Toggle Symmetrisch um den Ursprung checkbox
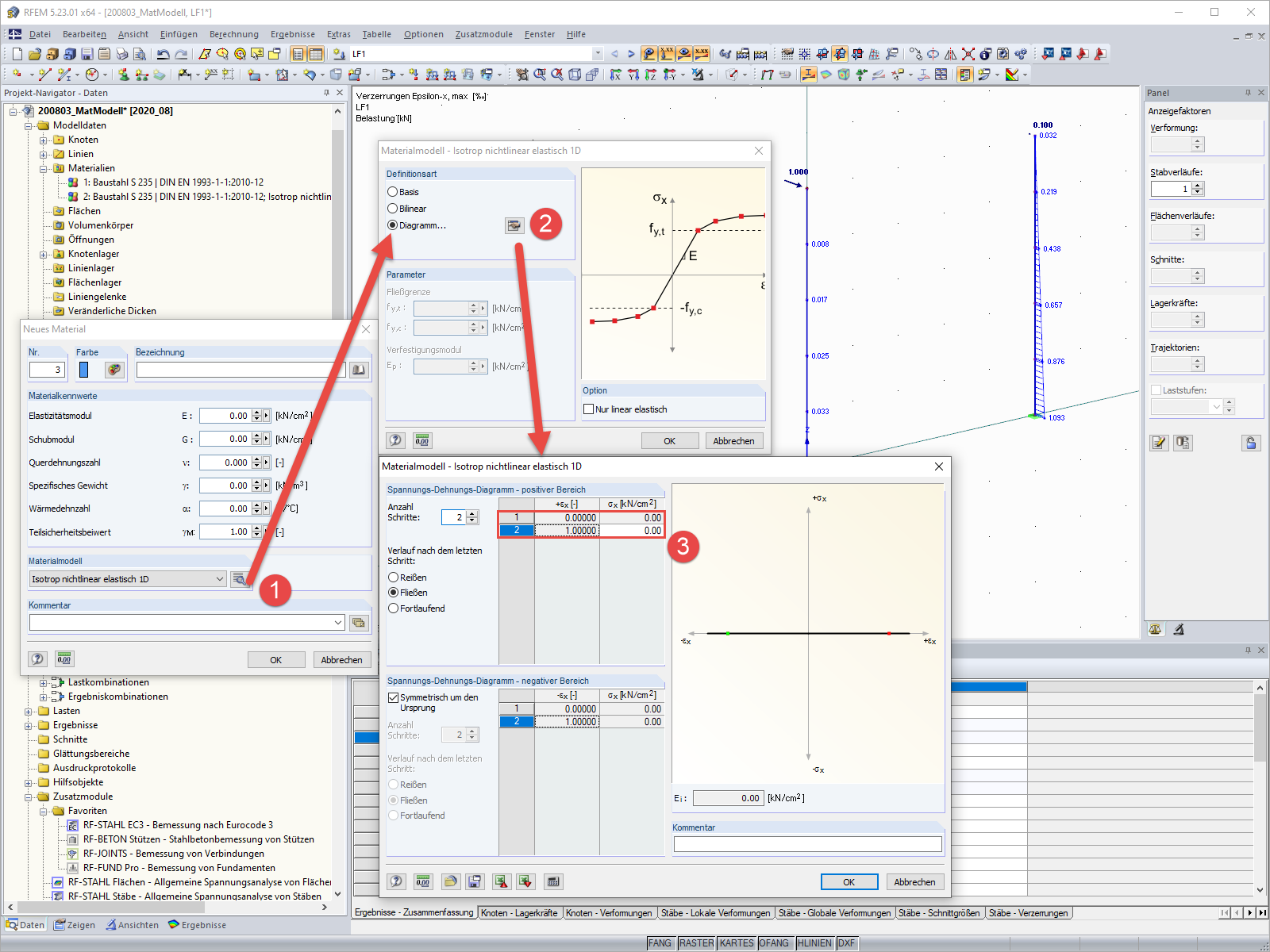 [x=393, y=697]
